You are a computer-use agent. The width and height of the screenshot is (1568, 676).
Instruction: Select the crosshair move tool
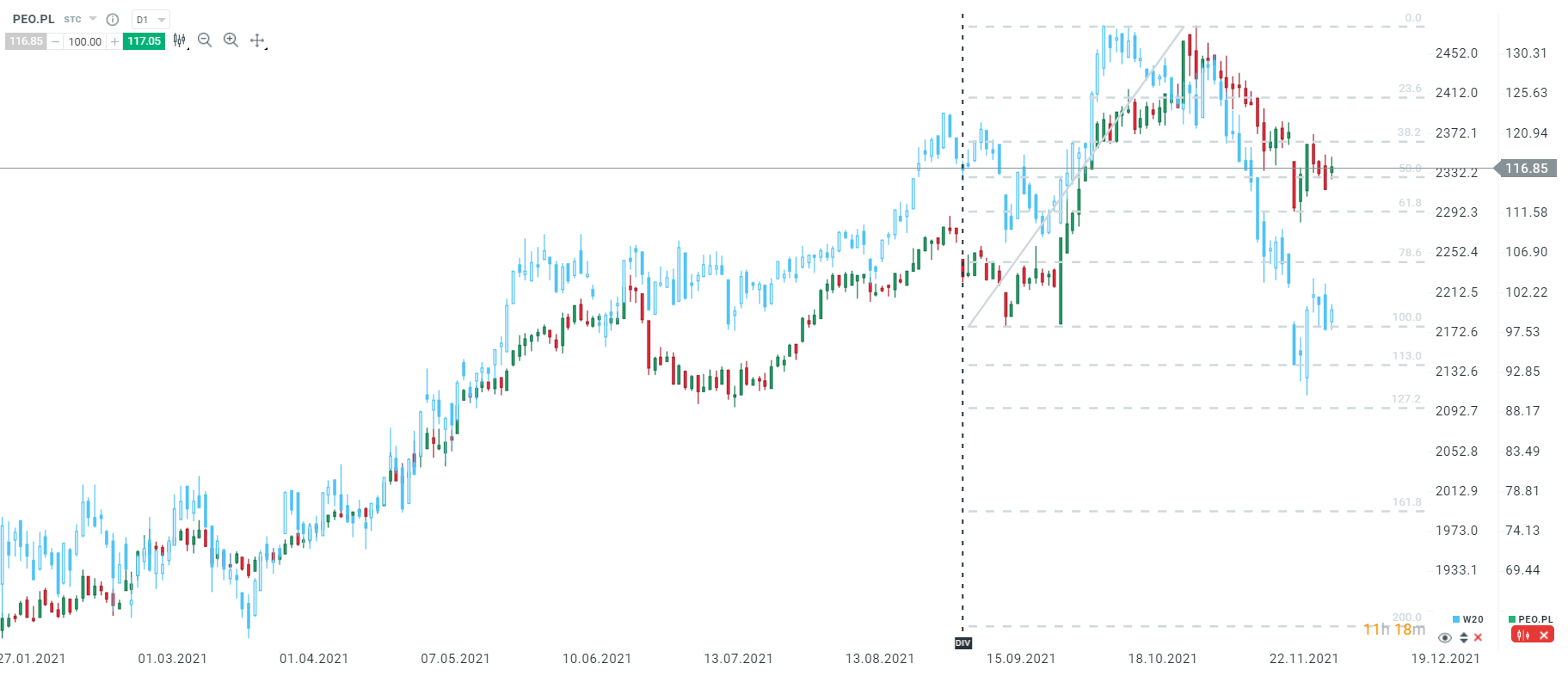[x=257, y=40]
